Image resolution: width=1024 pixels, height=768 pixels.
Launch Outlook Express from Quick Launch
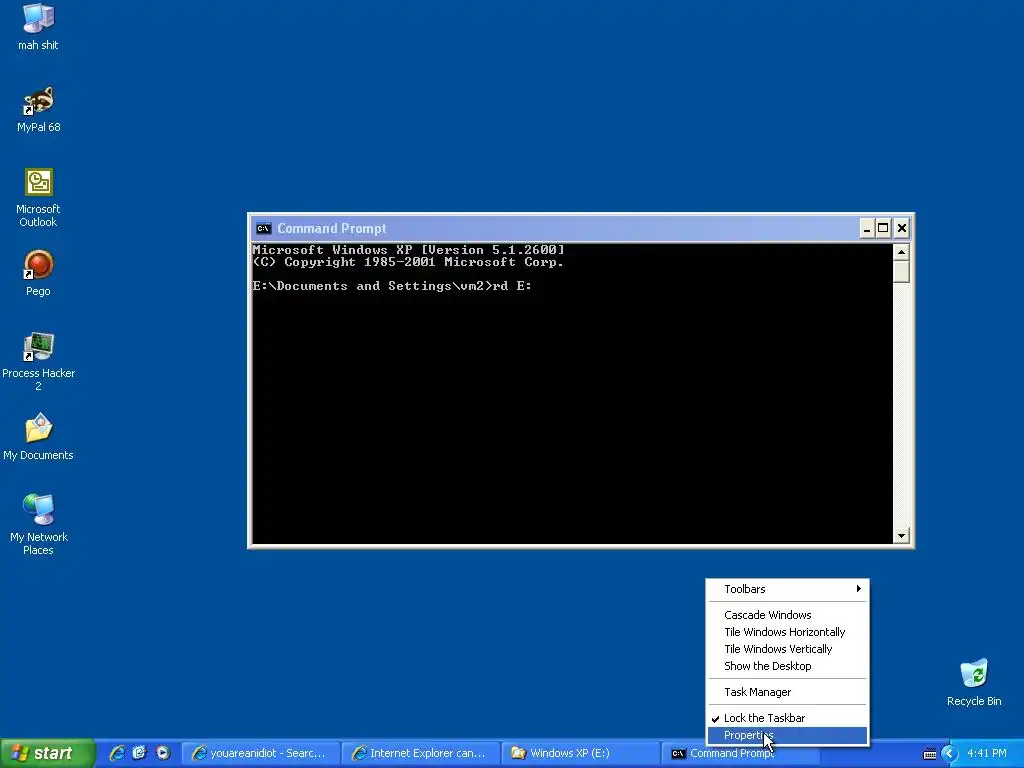[139, 753]
